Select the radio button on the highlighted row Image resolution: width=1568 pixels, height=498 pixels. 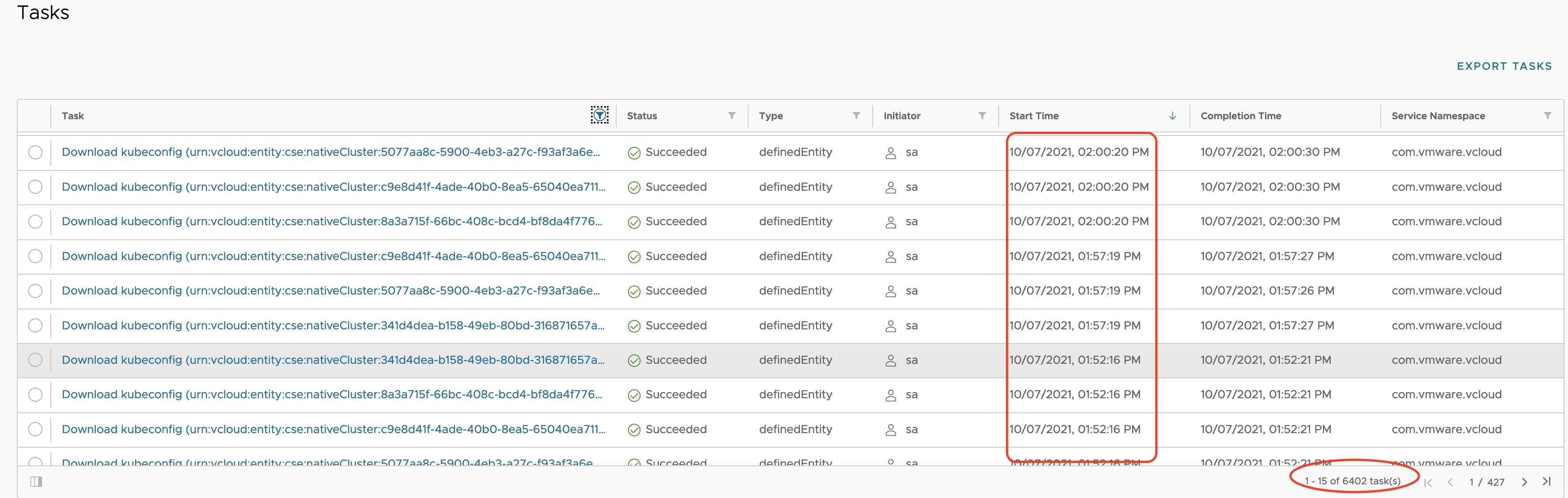pyautogui.click(x=35, y=360)
